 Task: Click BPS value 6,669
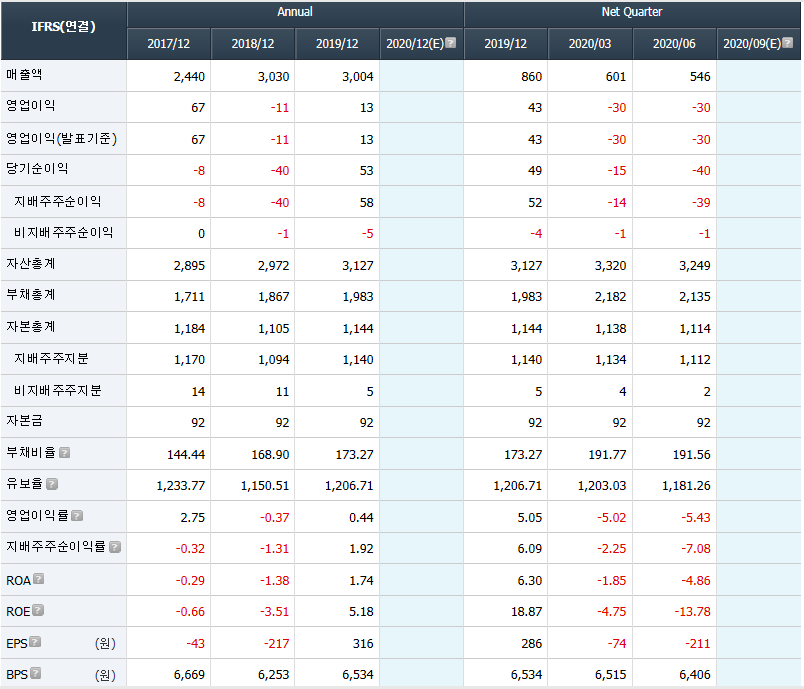(x=189, y=675)
